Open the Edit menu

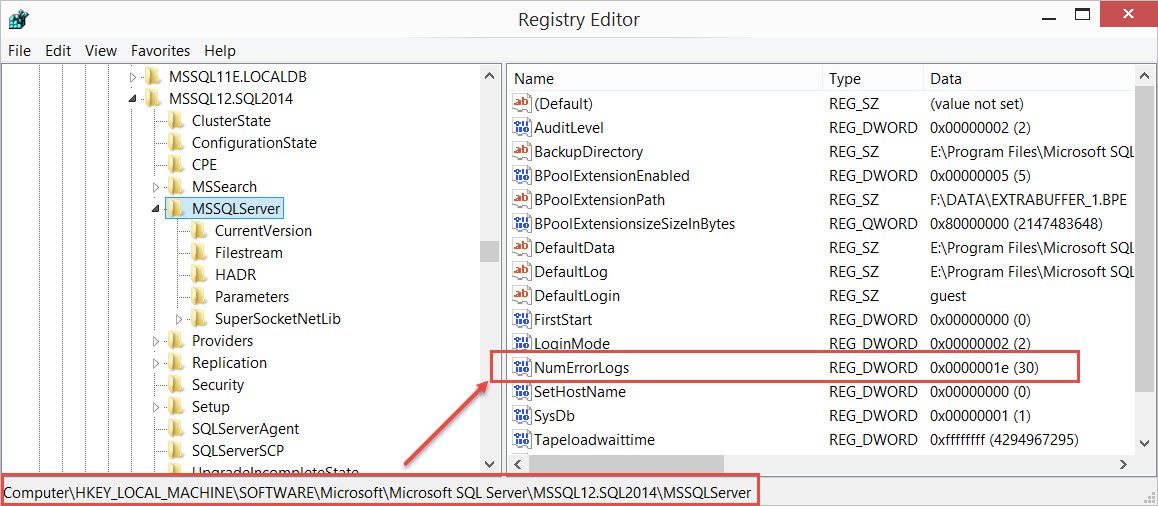pyautogui.click(x=58, y=51)
